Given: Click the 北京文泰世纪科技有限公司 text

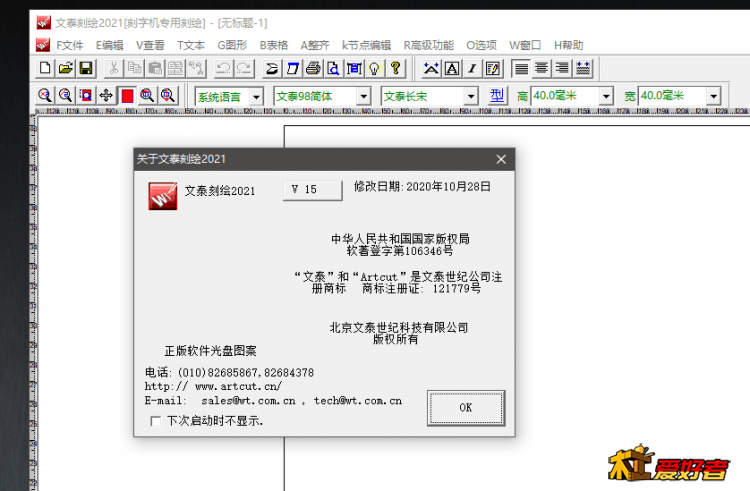Looking at the screenshot, I should 399,327.
